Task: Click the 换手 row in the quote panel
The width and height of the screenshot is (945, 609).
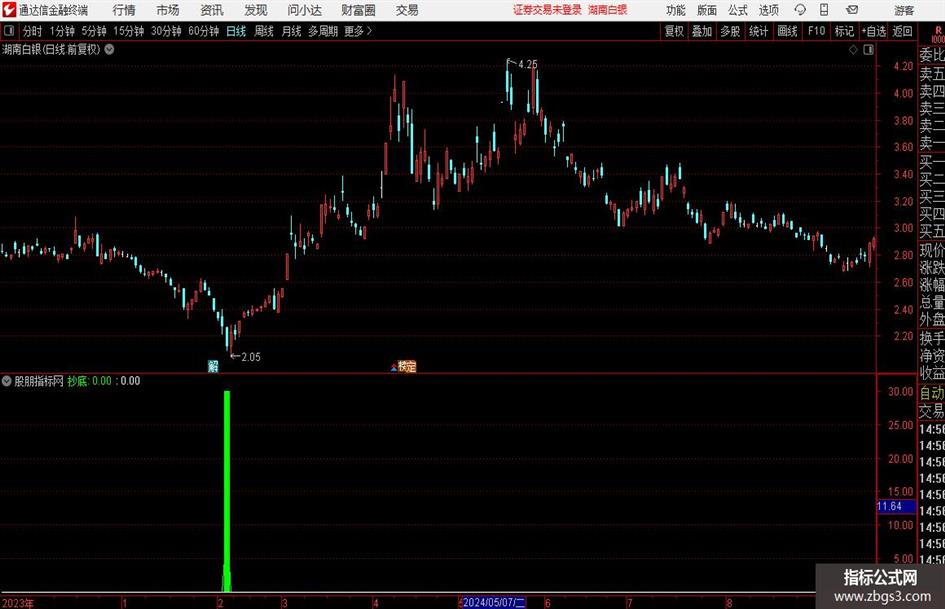Action: pos(932,338)
